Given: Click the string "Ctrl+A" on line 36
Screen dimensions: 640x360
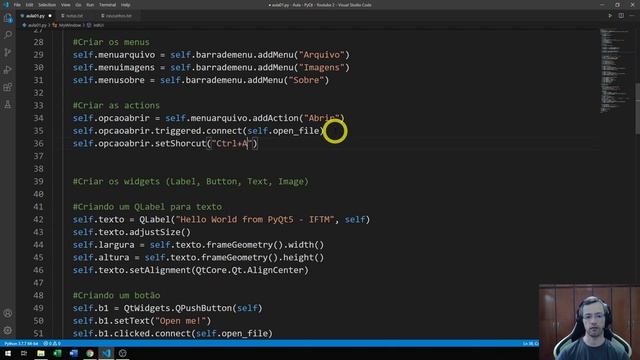Looking at the screenshot, I should coord(232,143).
